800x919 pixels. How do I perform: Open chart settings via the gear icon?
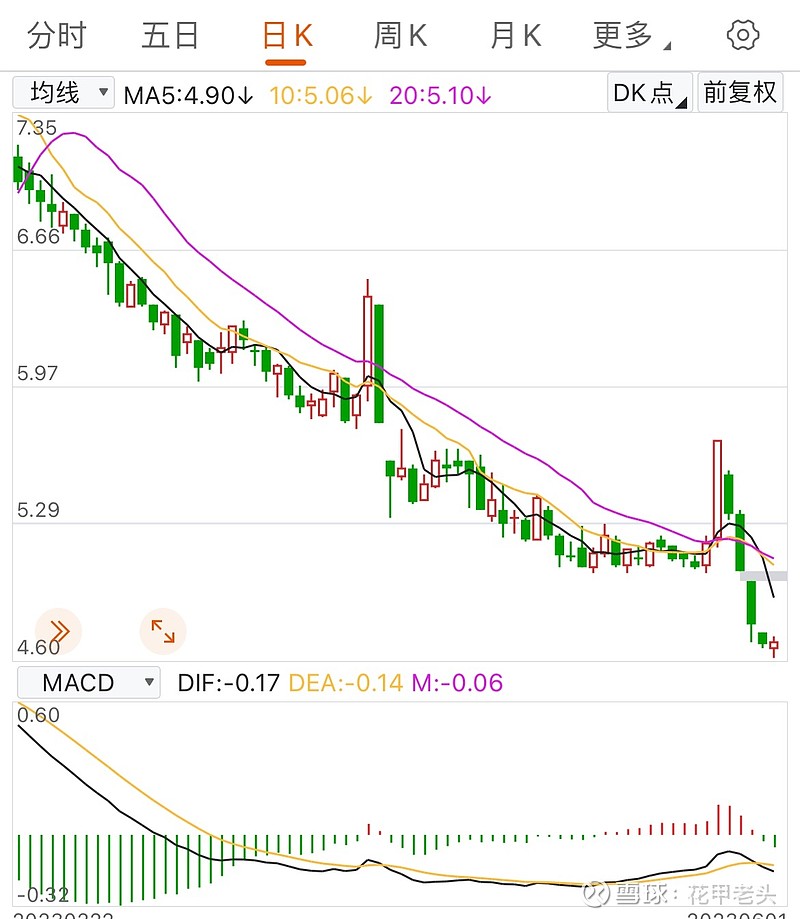click(742, 33)
